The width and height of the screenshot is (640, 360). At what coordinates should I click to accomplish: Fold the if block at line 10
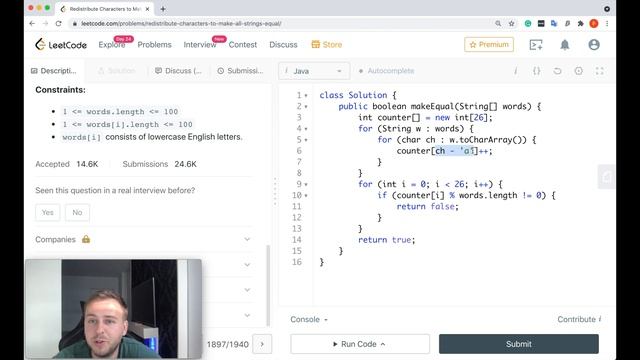point(306,196)
